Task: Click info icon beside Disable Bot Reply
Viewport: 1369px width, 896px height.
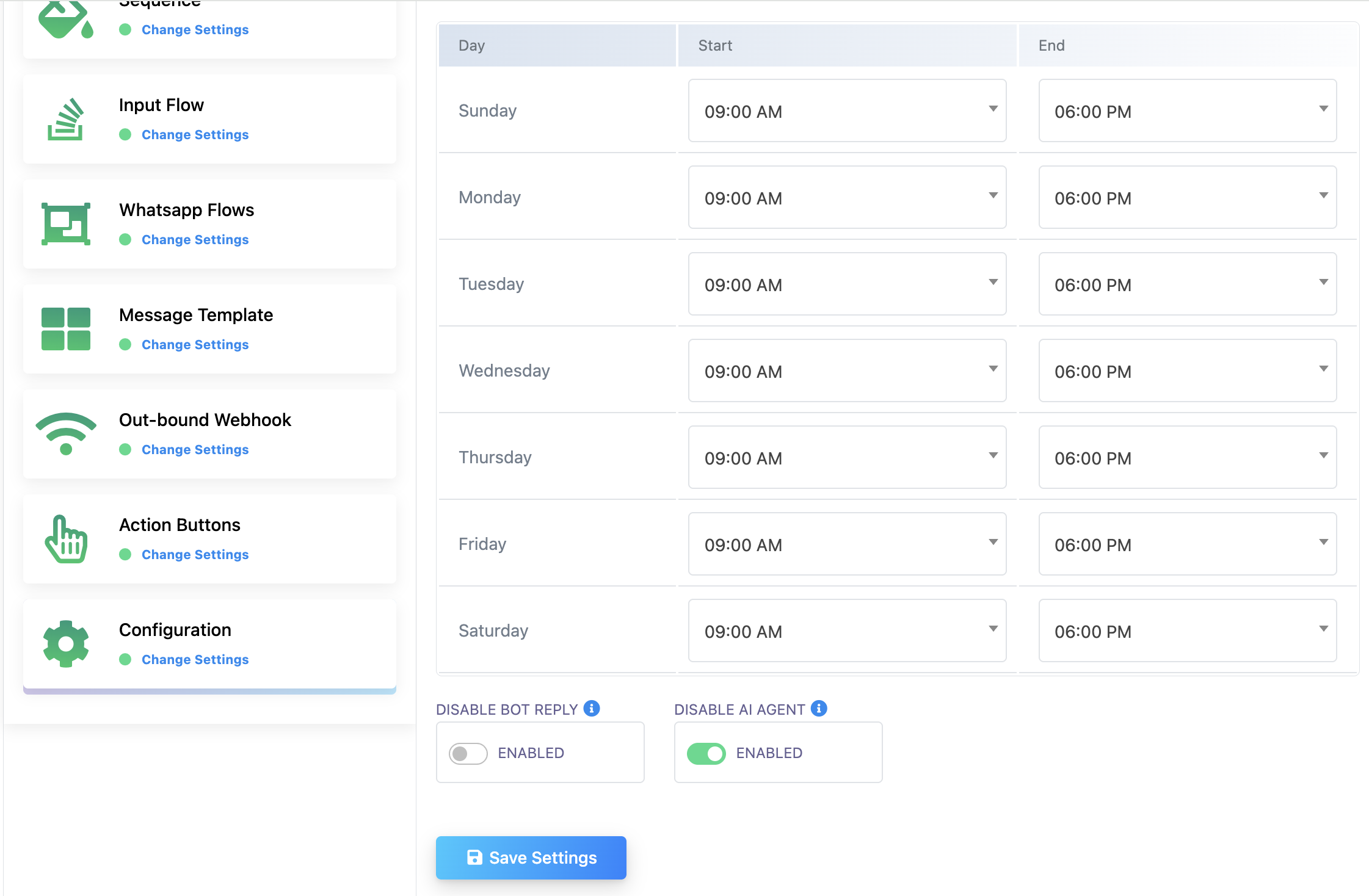Action: click(591, 708)
